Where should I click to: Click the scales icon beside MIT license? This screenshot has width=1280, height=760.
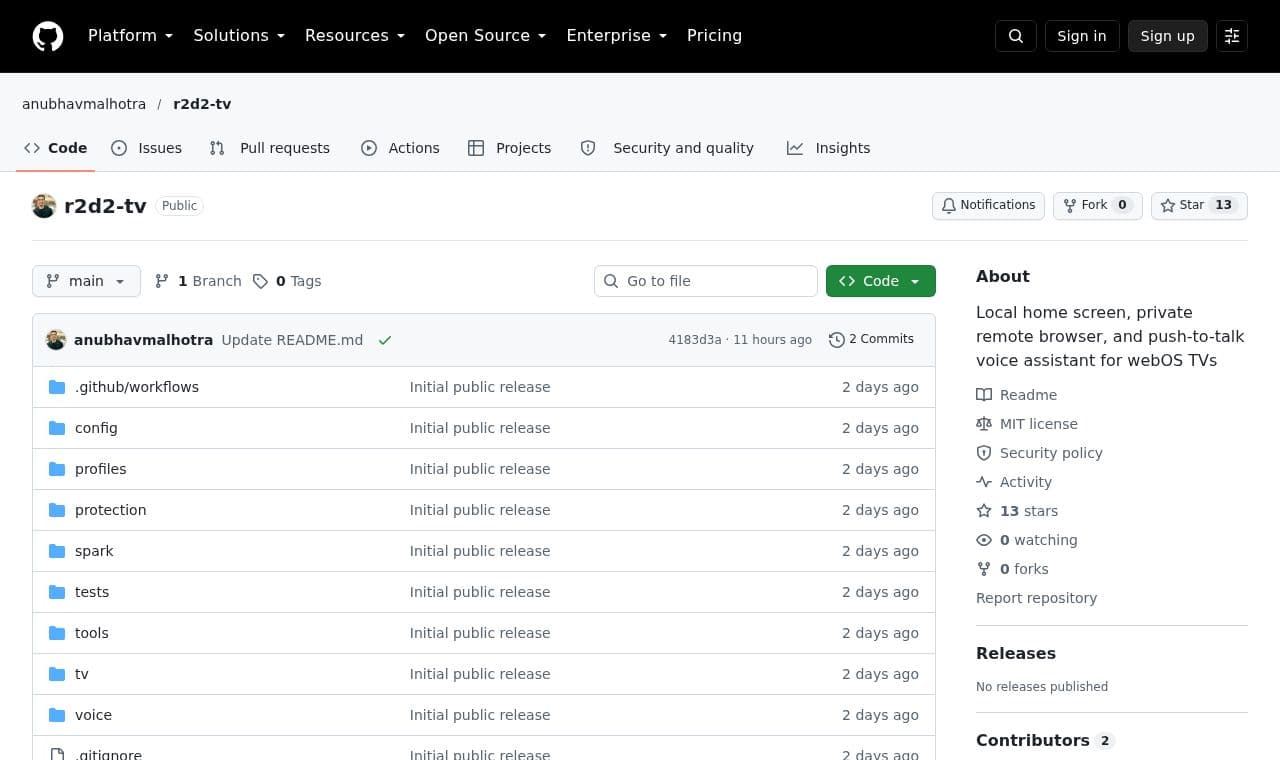[x=984, y=424]
